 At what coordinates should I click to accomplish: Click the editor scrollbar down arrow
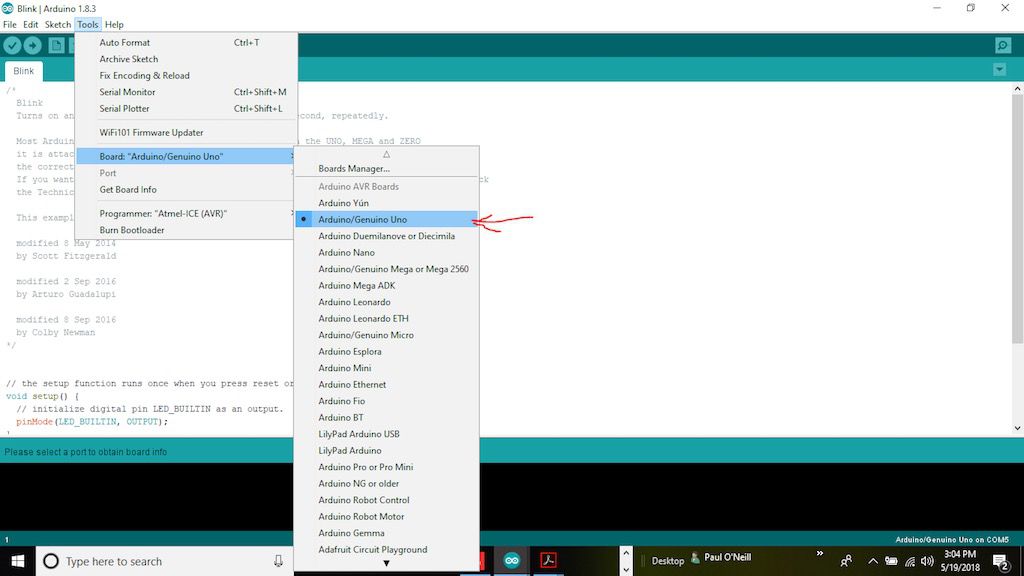coord(1017,428)
